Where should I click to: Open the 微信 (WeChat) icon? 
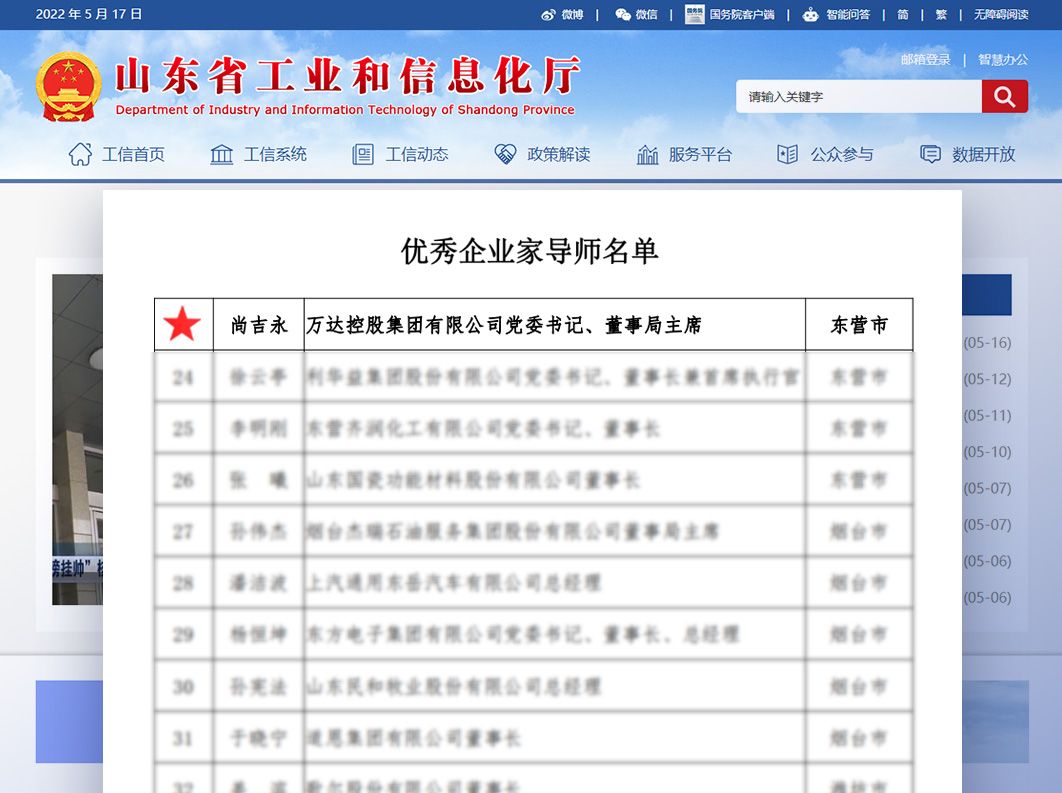[x=622, y=14]
